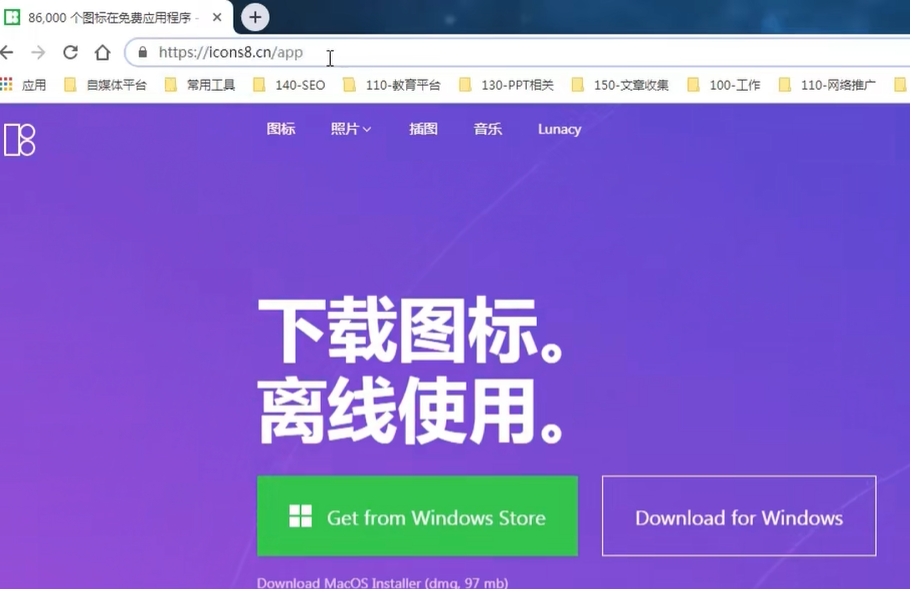The width and height of the screenshot is (910, 589).
Task: Open the 应用 apps shortcut
Action: [x=23, y=85]
